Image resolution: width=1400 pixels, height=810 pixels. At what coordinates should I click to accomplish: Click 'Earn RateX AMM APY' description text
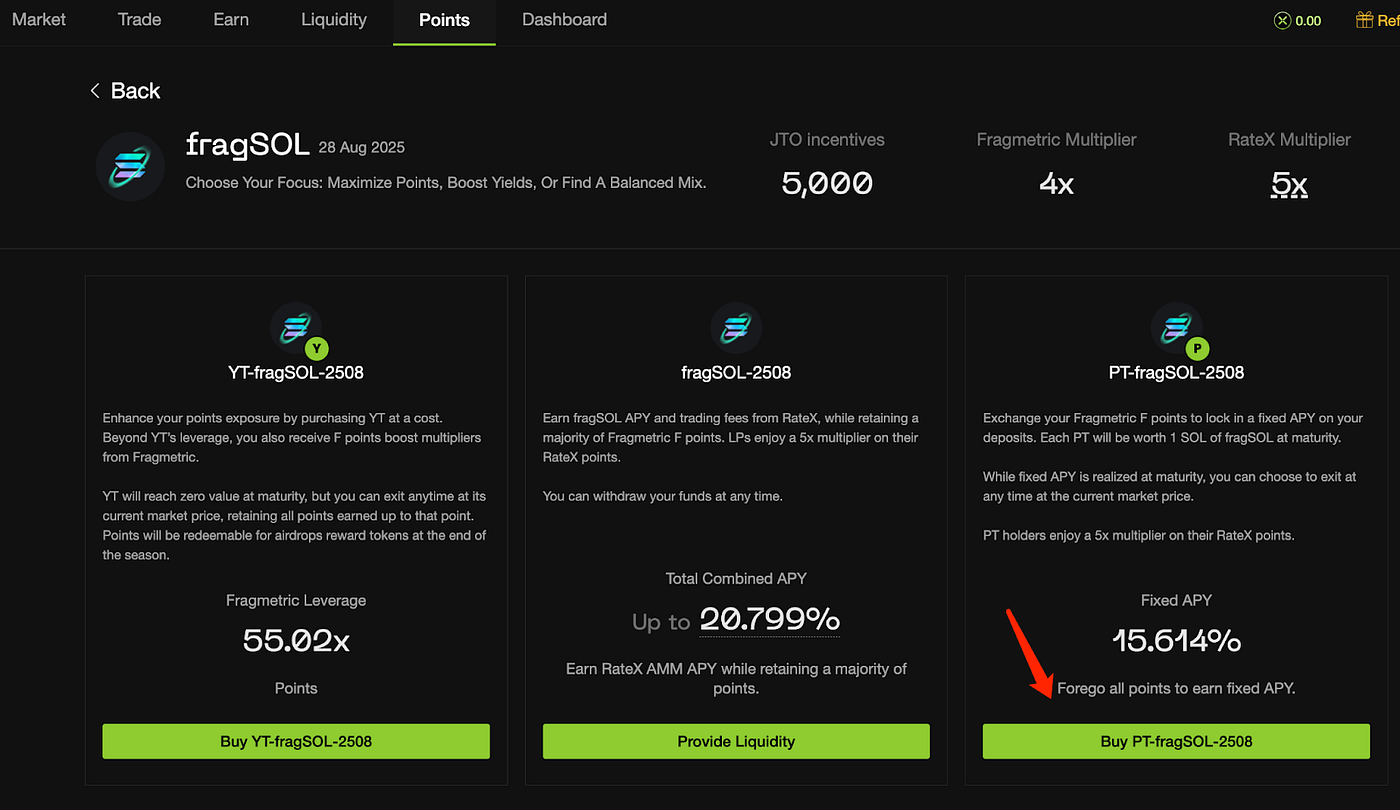click(736, 678)
